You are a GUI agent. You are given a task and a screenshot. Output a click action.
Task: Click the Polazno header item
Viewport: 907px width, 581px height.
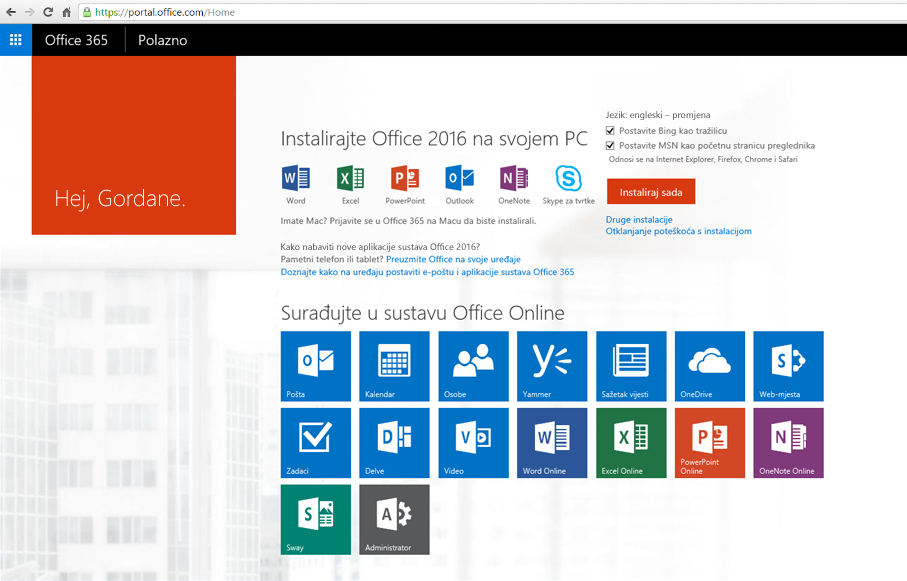click(x=163, y=40)
